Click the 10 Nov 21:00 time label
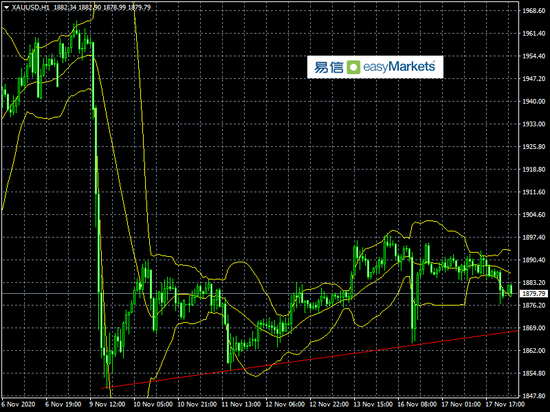550x412 pixels. pos(197,404)
